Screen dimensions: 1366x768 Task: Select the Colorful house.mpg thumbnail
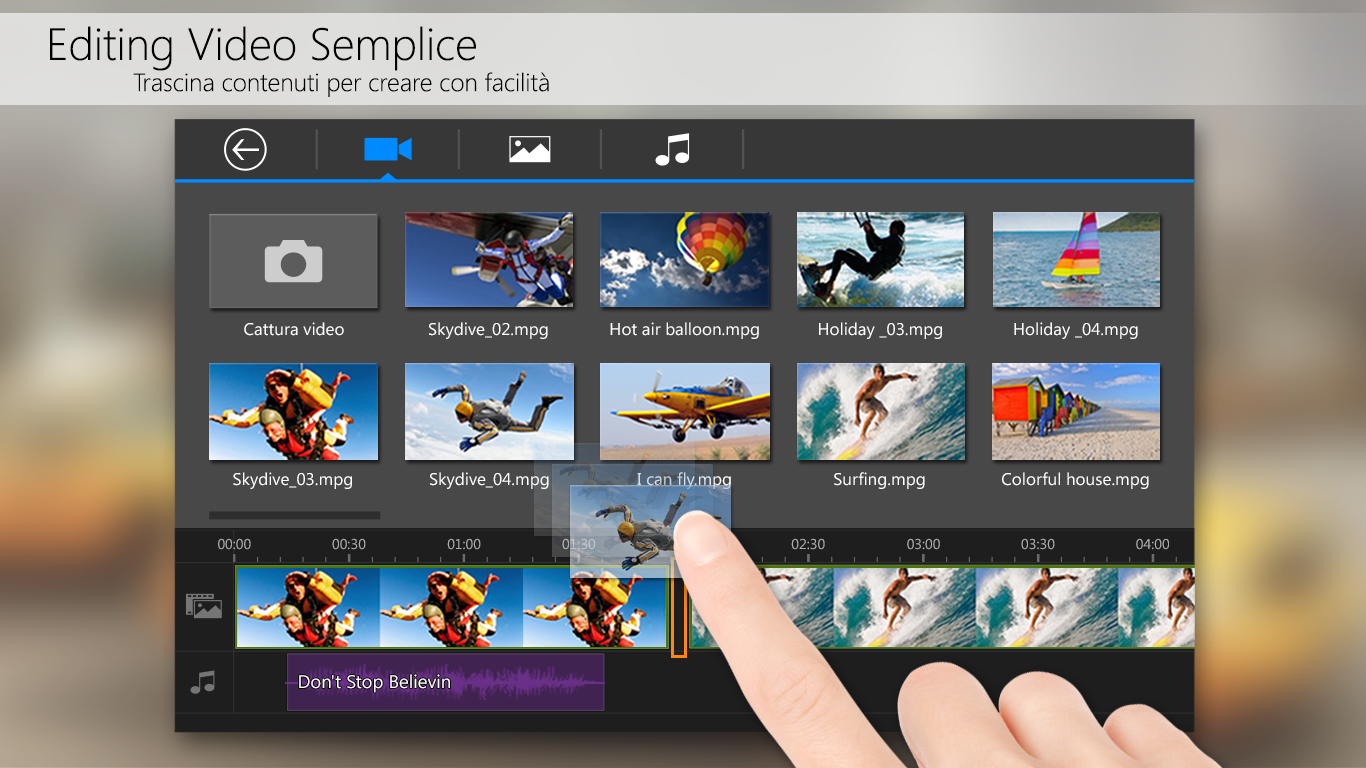click(x=1076, y=411)
